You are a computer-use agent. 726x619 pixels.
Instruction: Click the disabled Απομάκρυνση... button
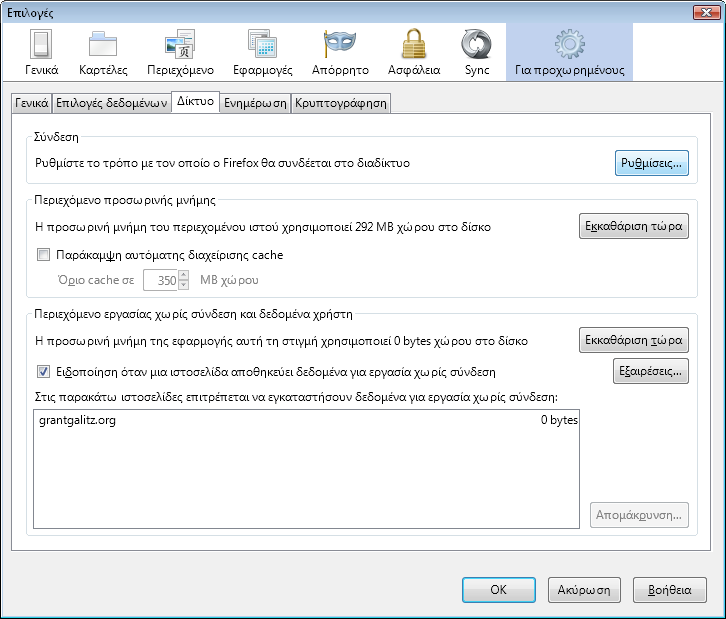pos(639,515)
